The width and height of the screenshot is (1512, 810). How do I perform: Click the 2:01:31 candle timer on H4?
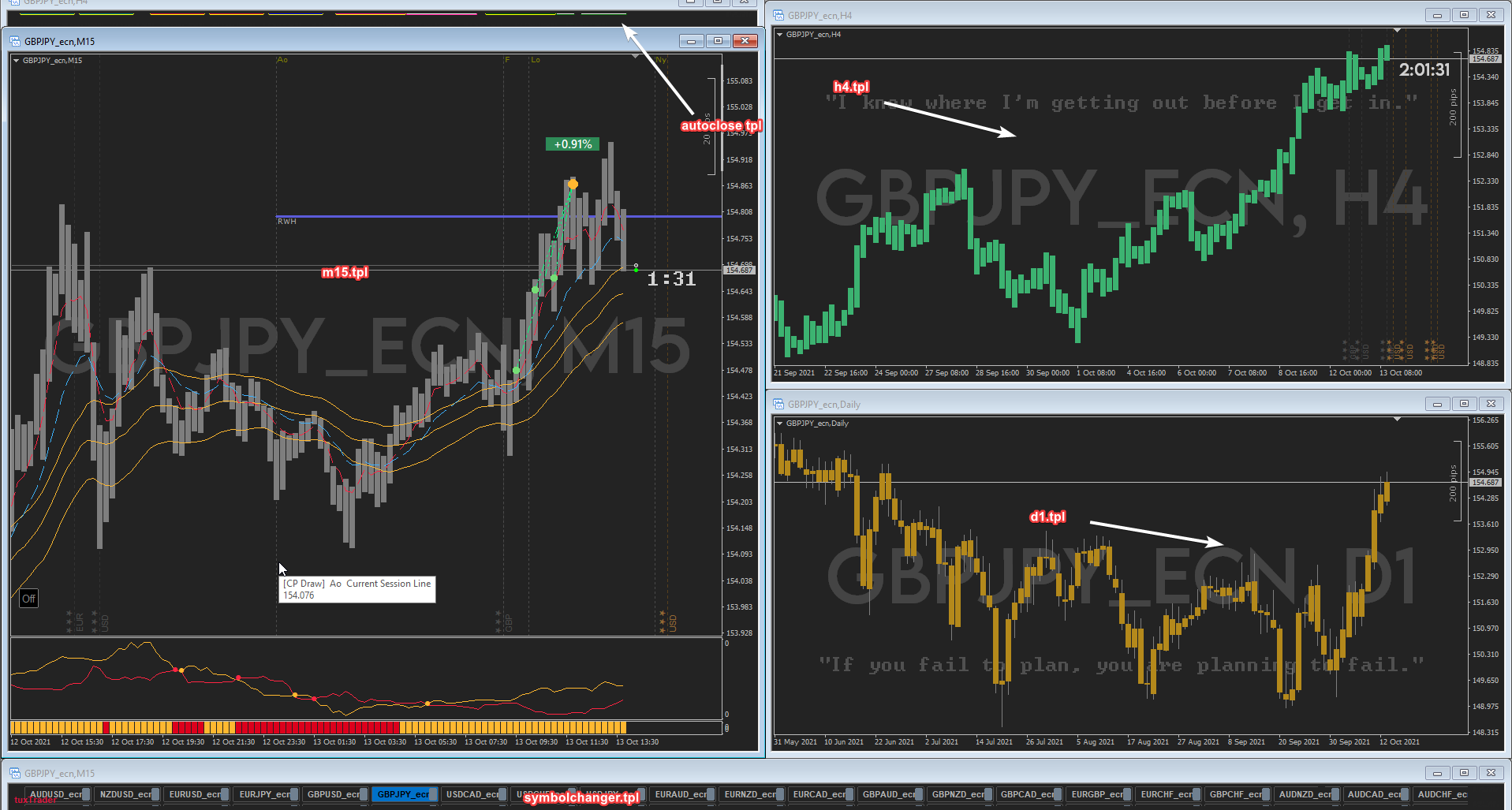pos(1424,70)
